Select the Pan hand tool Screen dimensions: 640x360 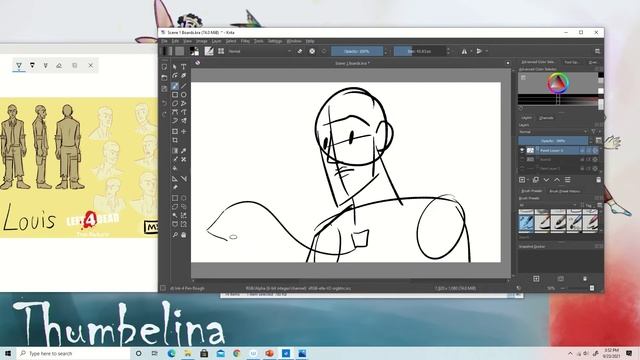pos(184,235)
